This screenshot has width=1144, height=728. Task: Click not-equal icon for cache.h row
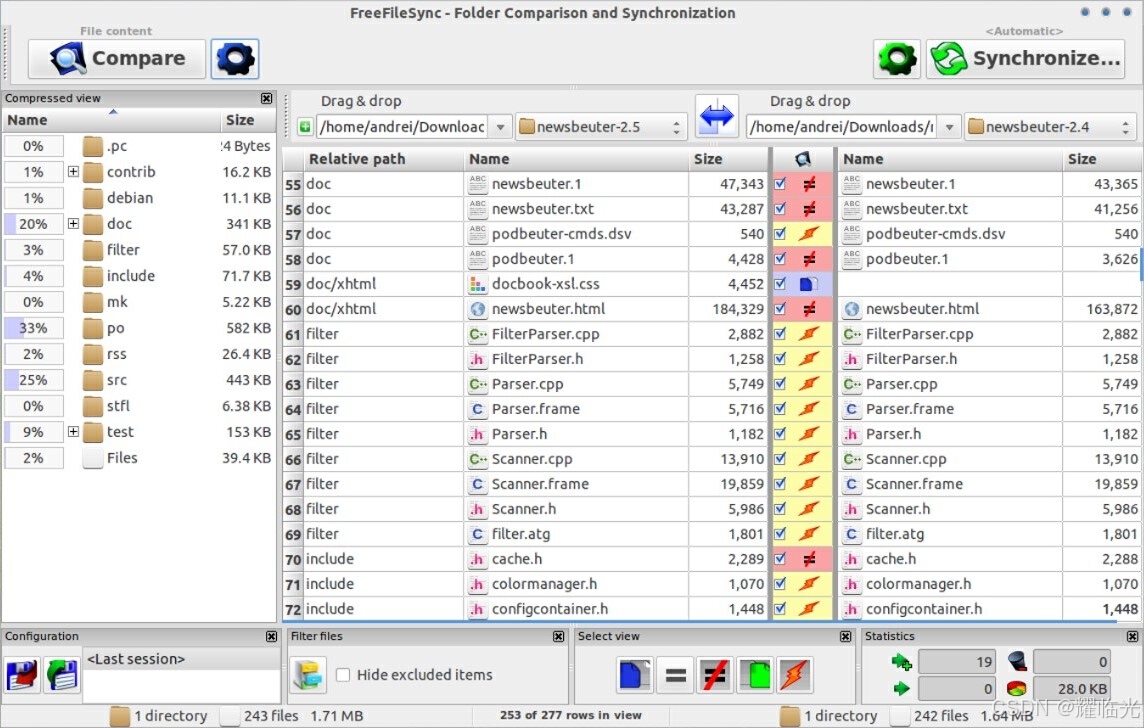(x=809, y=559)
